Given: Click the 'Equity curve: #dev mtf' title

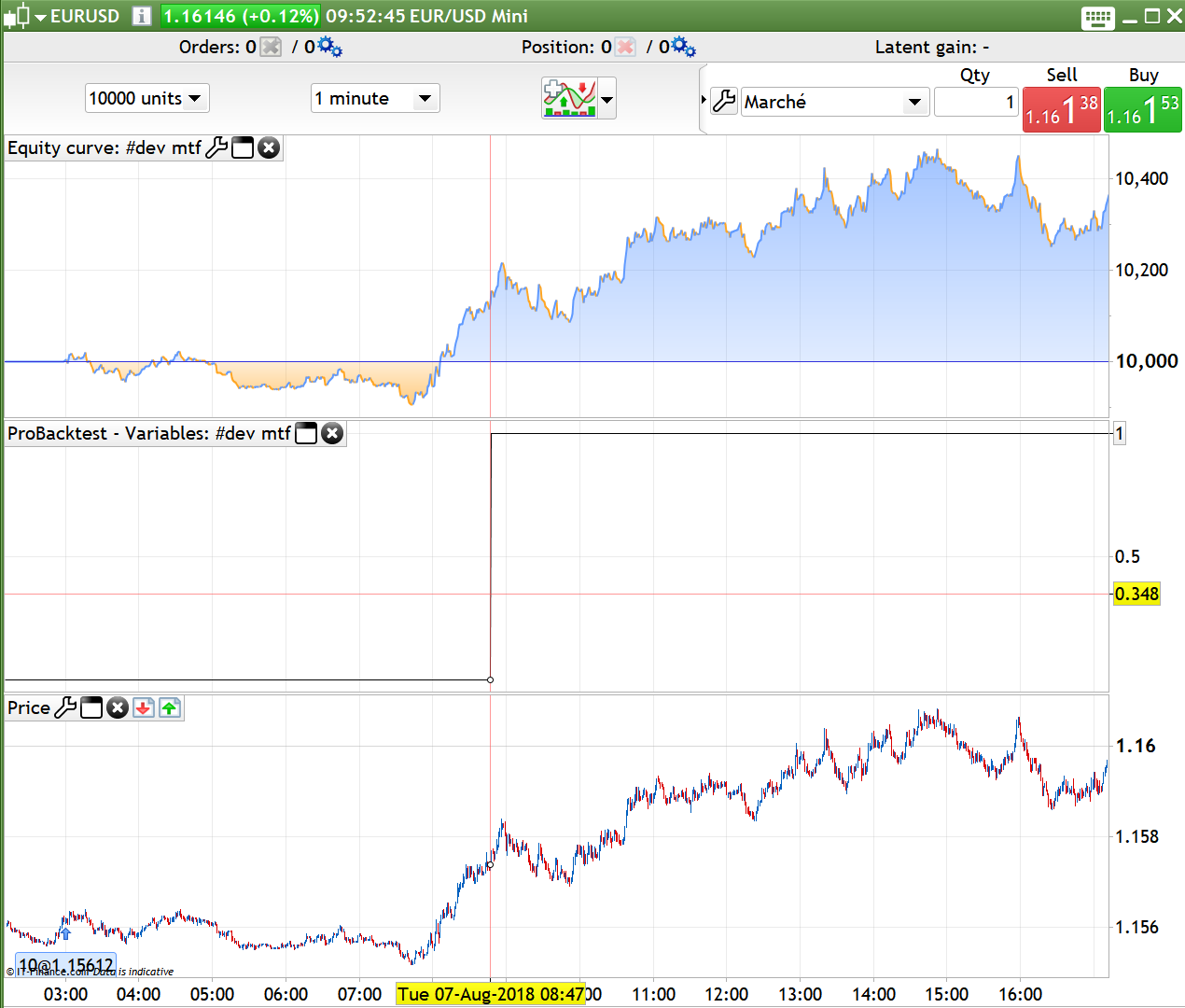Looking at the screenshot, I should pyautogui.click(x=105, y=147).
